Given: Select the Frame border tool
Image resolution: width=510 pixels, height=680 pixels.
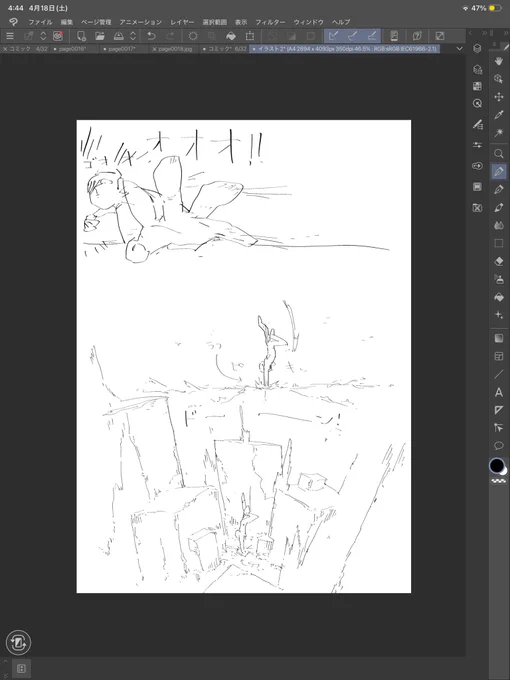Looking at the screenshot, I should 499,356.
